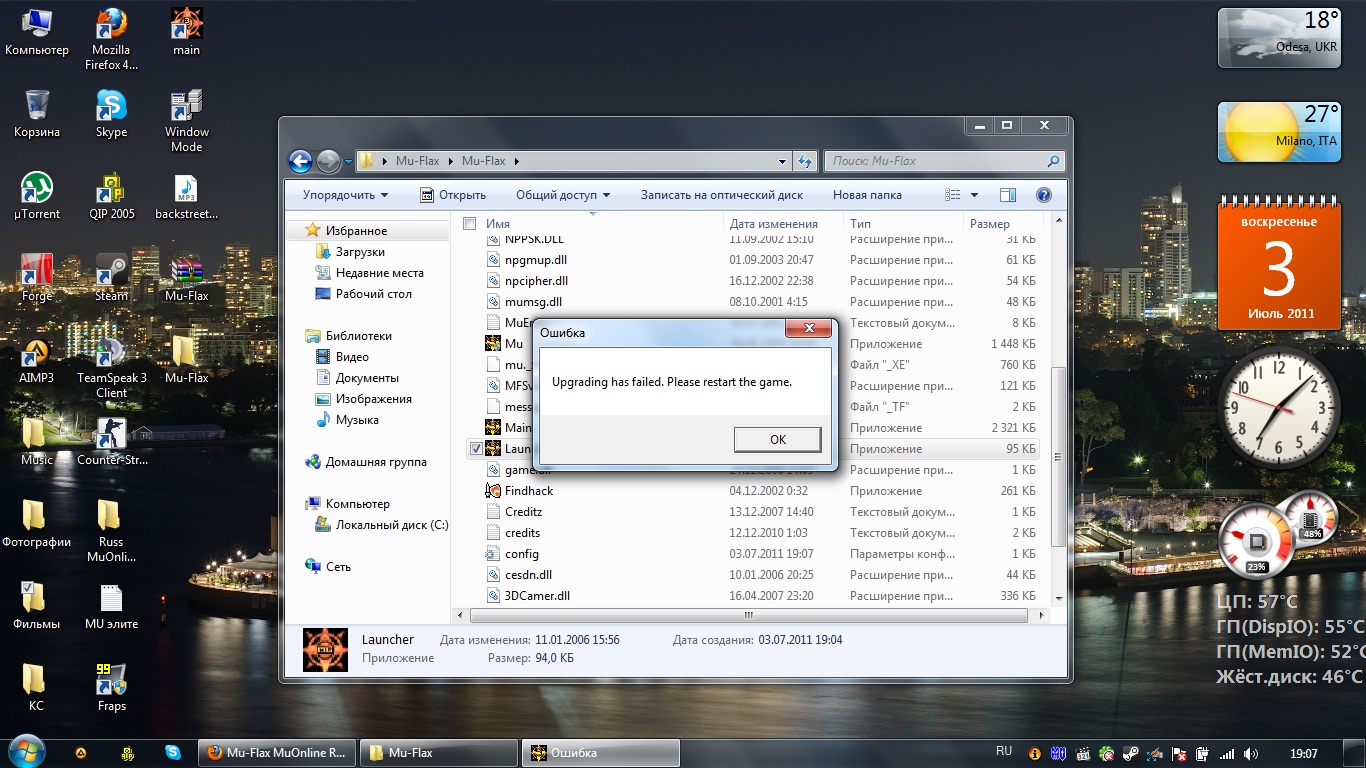
Task: Click Записать на оптический диск
Action: click(721, 195)
